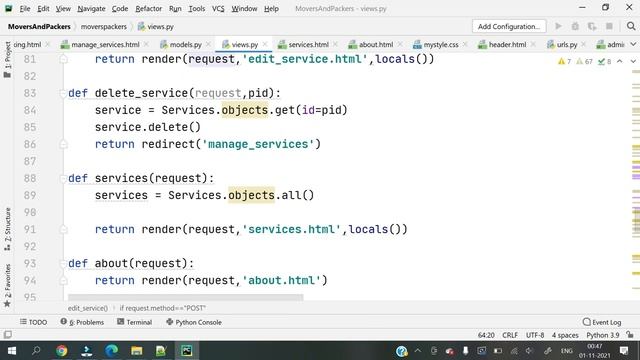Close the models.py tab
640x360 pixels.
209,44
